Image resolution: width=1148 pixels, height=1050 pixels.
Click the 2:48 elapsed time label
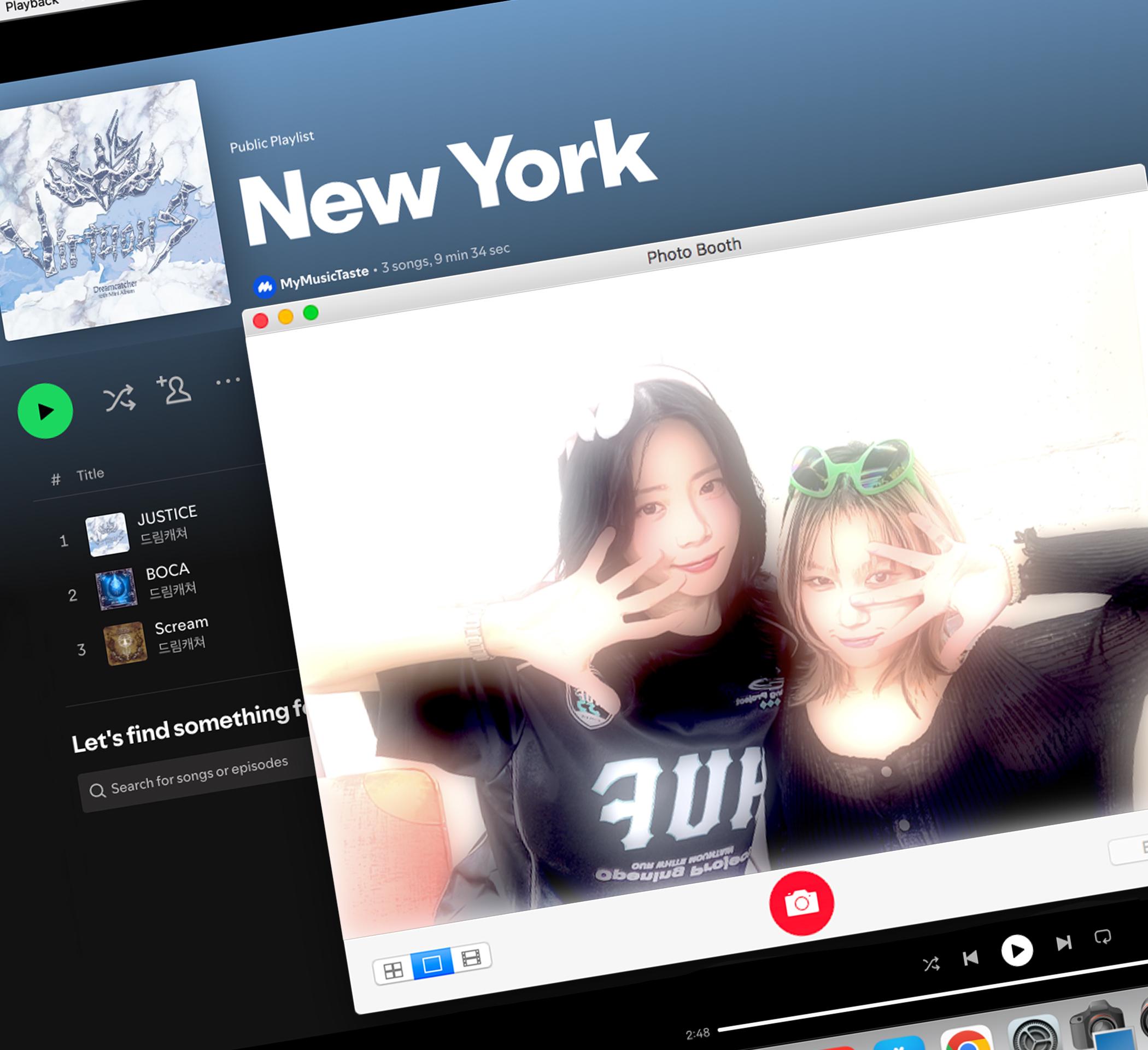pos(698,1034)
